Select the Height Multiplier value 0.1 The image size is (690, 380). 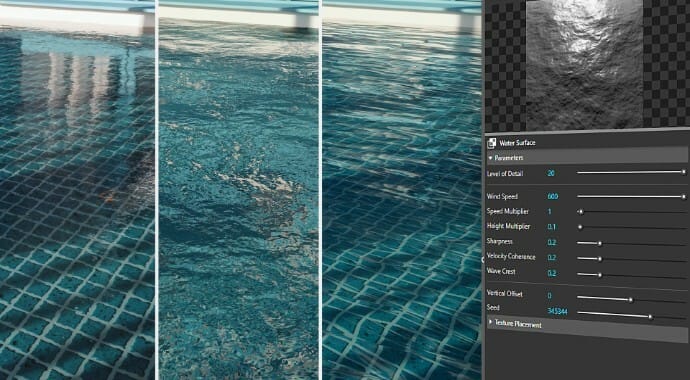pyautogui.click(x=551, y=227)
